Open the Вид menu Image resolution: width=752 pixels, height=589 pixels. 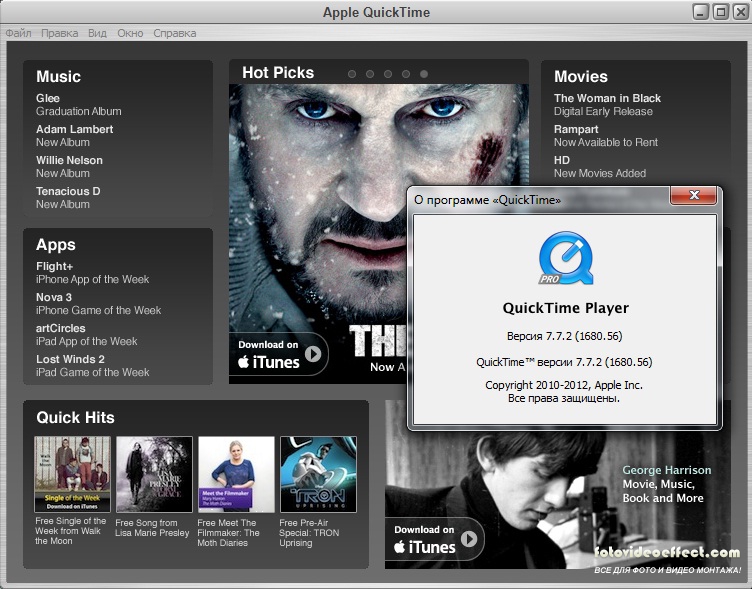97,33
